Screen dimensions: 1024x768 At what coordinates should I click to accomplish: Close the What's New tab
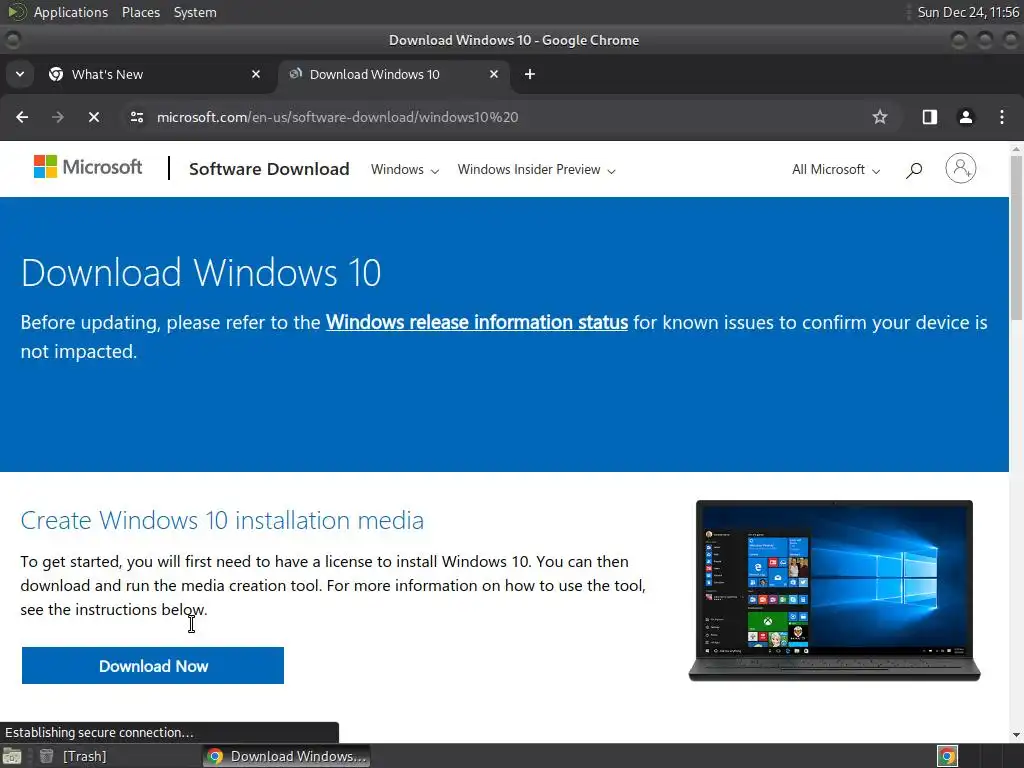pos(256,74)
